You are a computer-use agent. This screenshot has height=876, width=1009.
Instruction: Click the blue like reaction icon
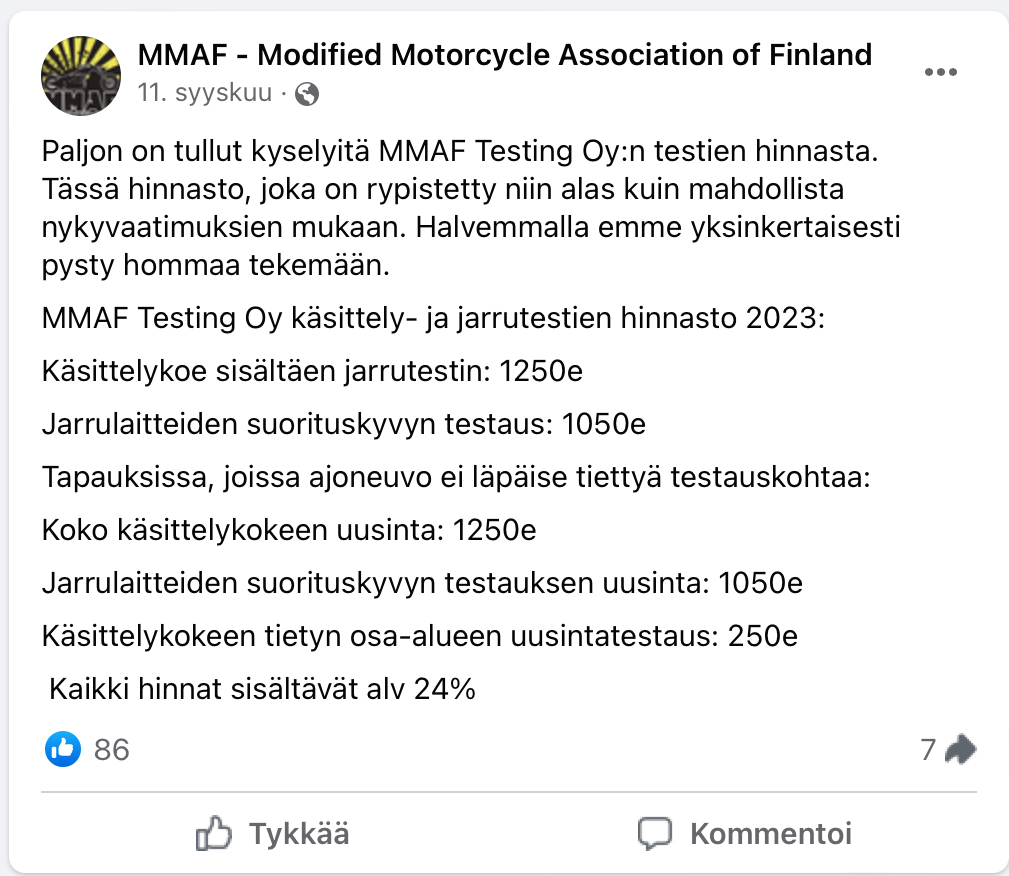[63, 748]
